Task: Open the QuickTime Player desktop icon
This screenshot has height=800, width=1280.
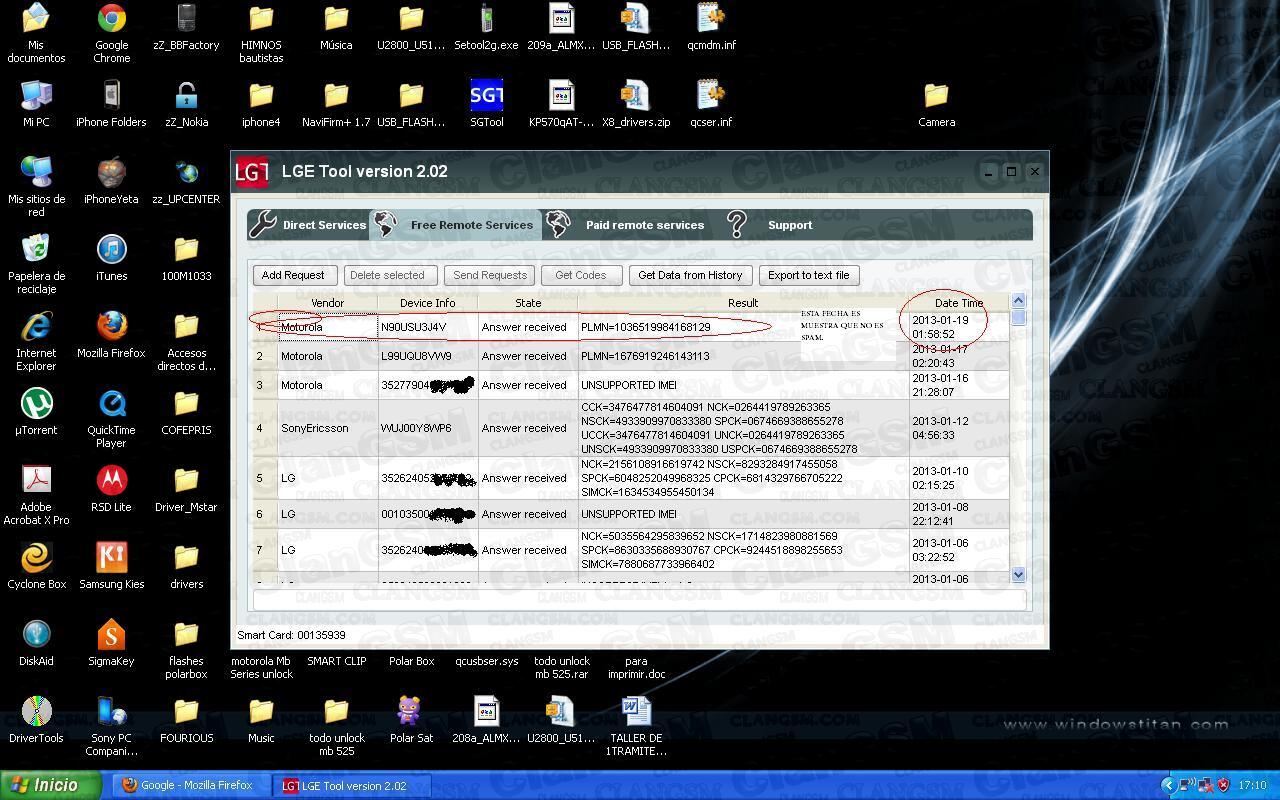Action: pyautogui.click(x=111, y=417)
